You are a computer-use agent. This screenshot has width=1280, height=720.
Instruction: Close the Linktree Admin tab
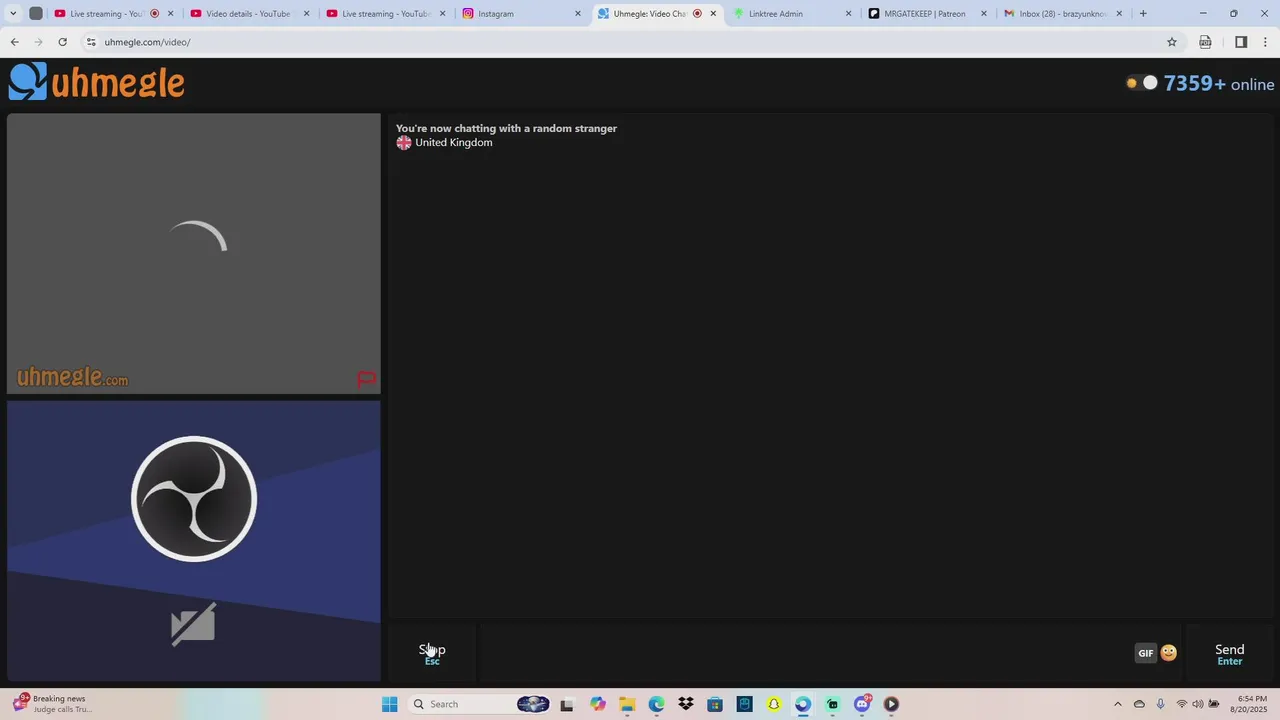(849, 14)
